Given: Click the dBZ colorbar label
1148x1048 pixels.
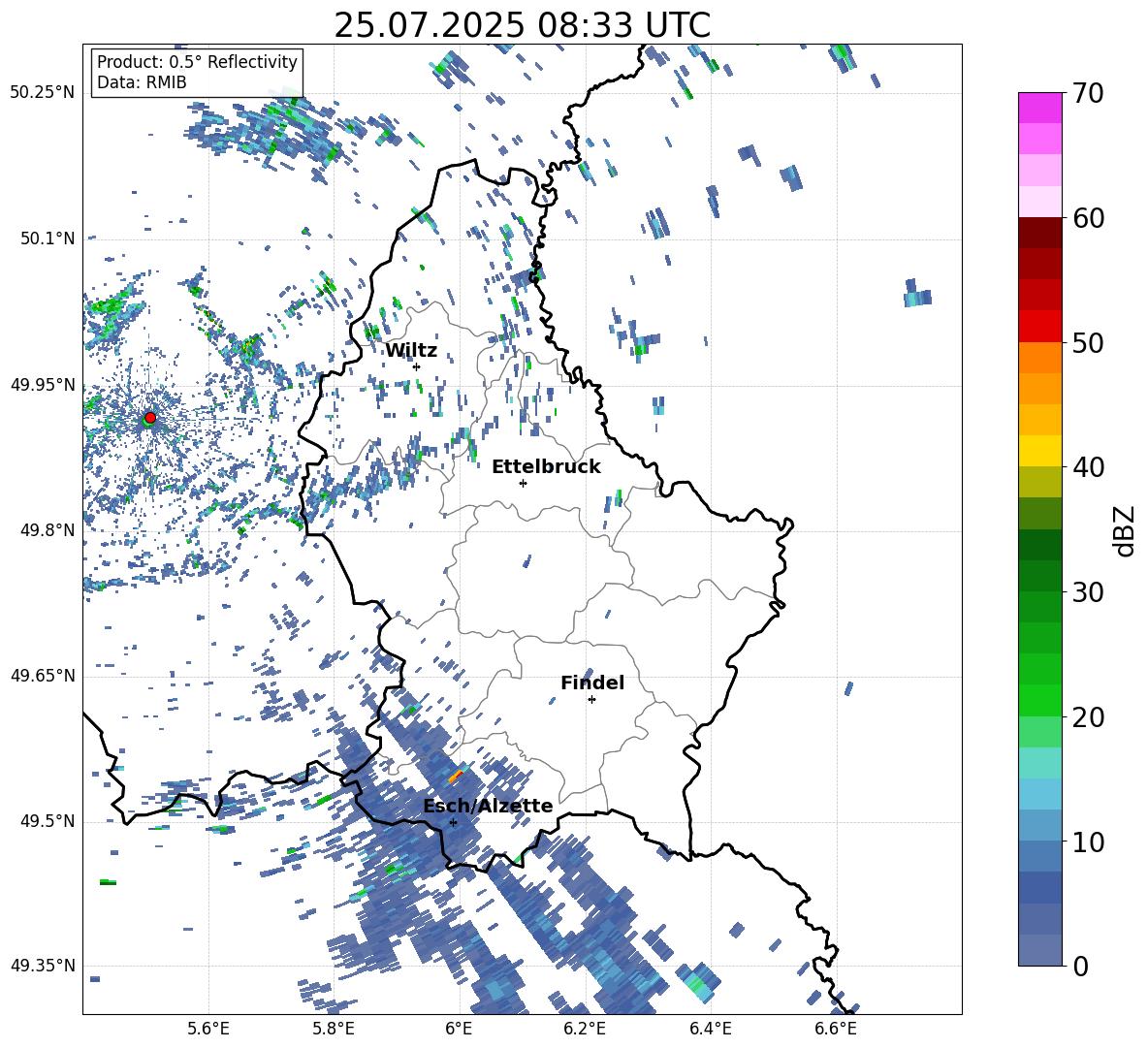Looking at the screenshot, I should (x=1126, y=530).
